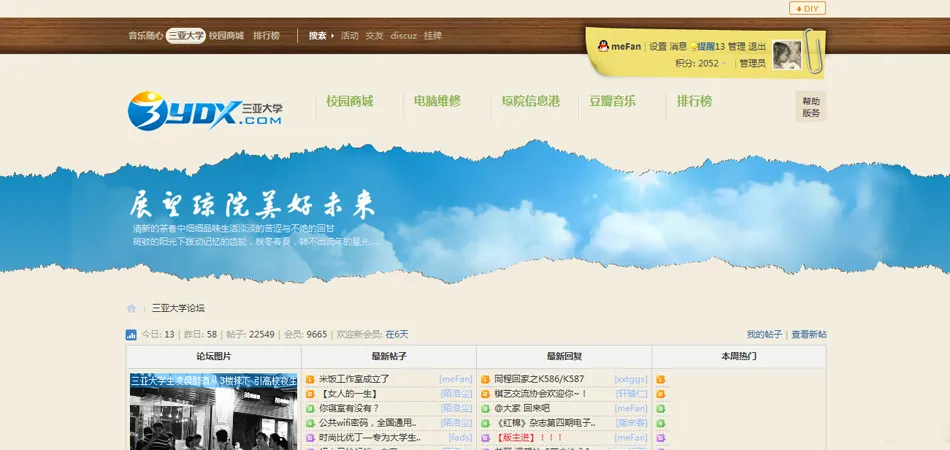Image resolution: width=950 pixels, height=450 pixels.
Task: Select the highlighted 三亚大学 top tab
Action: click(x=186, y=36)
